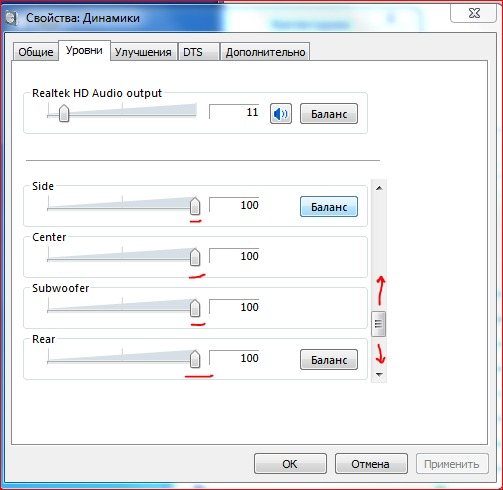Click the speaker icon in the title bar
The width and height of the screenshot is (503, 490).
tap(11, 17)
